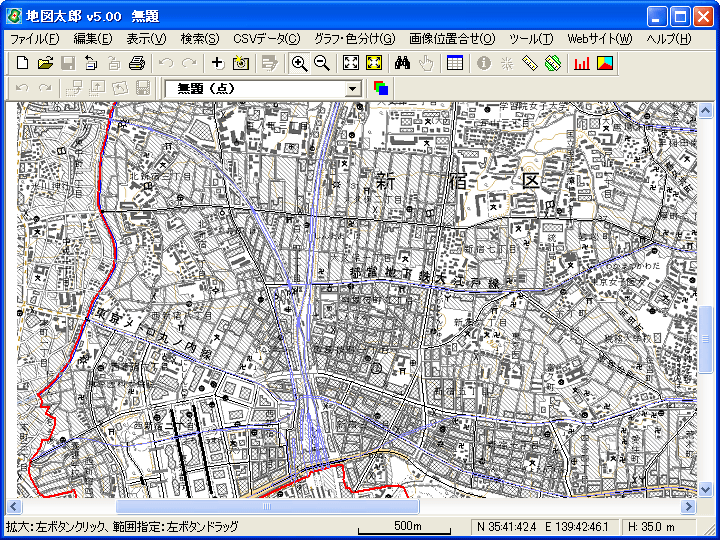Open the CSVデータ menu
The height and width of the screenshot is (540, 720).
pyautogui.click(x=266, y=39)
